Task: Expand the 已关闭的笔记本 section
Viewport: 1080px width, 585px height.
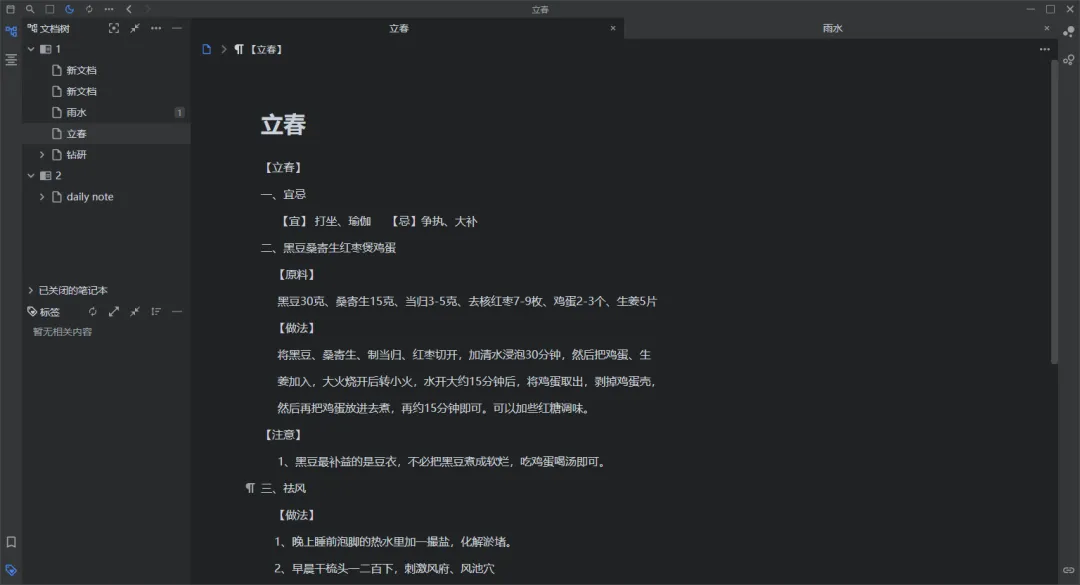Action: [31, 290]
